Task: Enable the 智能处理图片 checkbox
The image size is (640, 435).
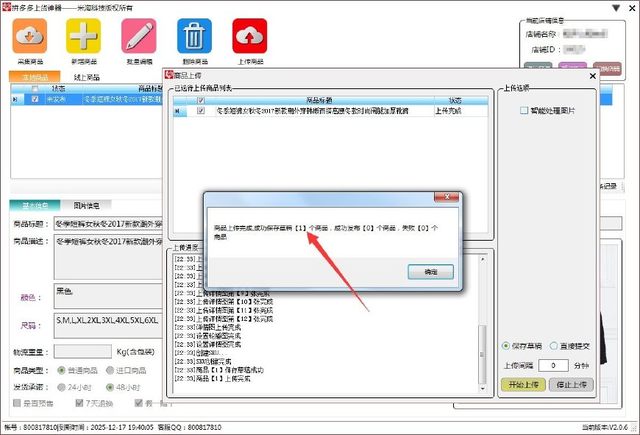Action: pos(524,111)
